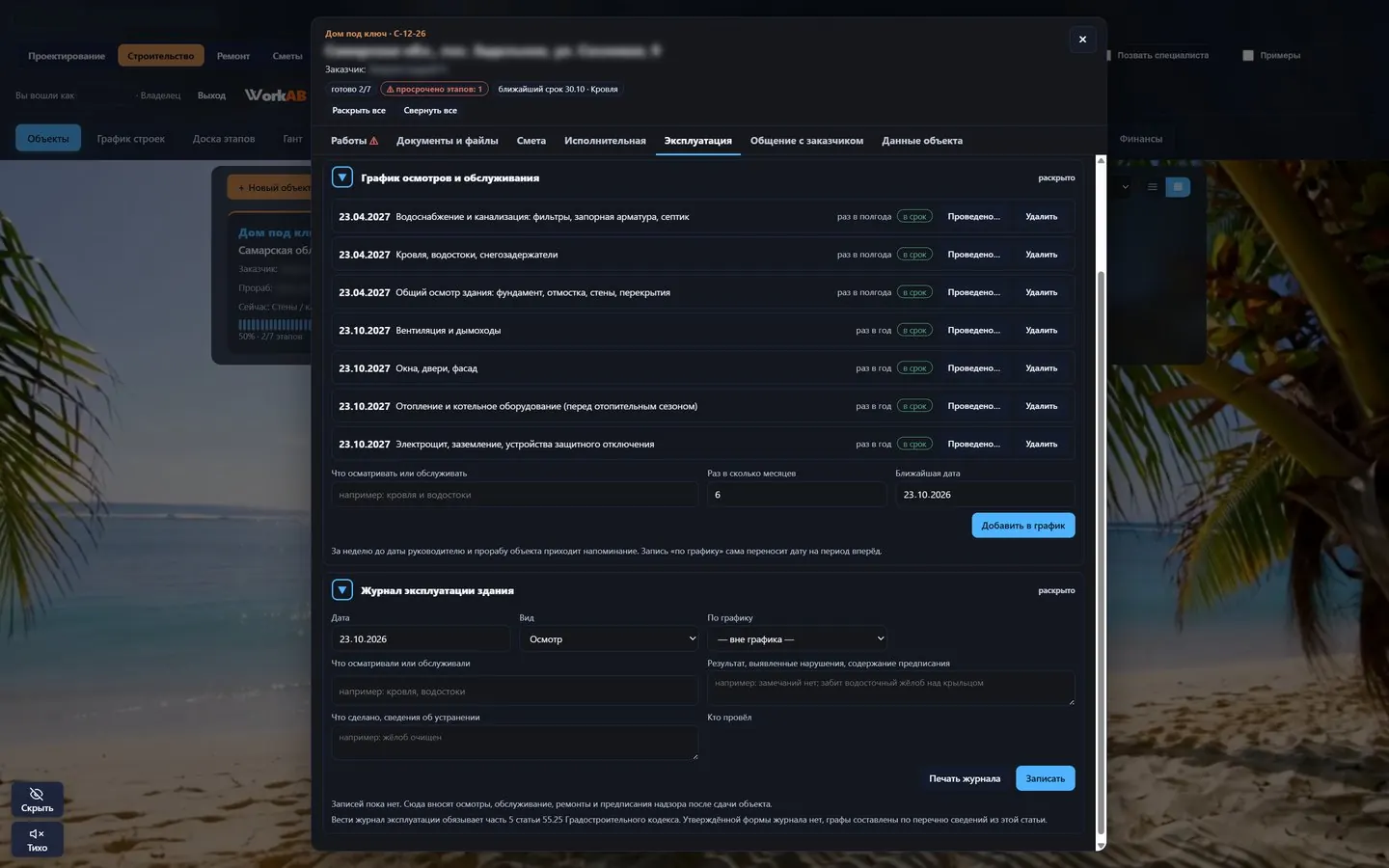Viewport: 1389px width, 868px height.
Task: Focus the Что осматривать или обслуживать field
Action: 514,495
